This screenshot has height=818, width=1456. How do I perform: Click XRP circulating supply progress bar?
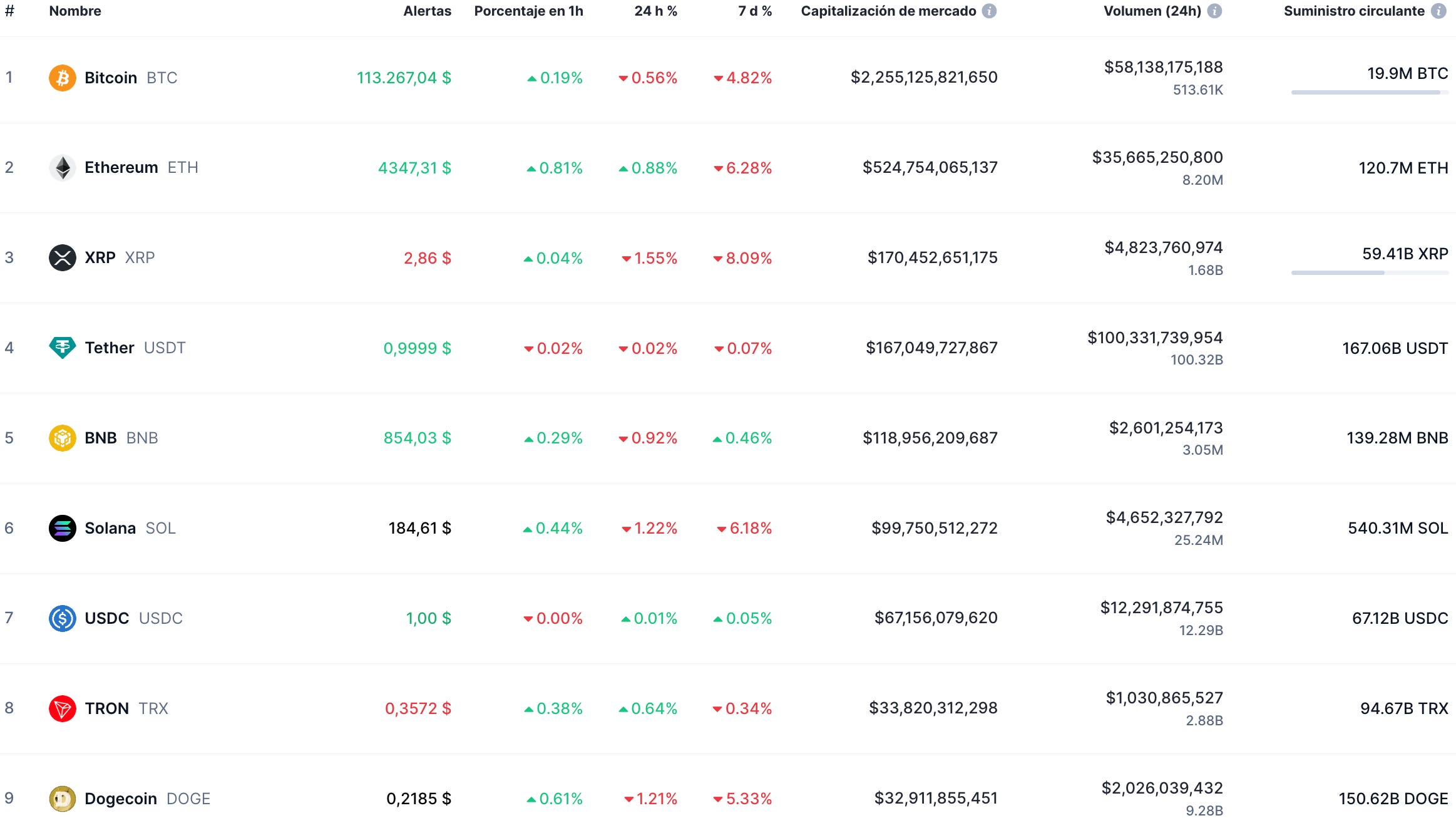pyautogui.click(x=1369, y=272)
